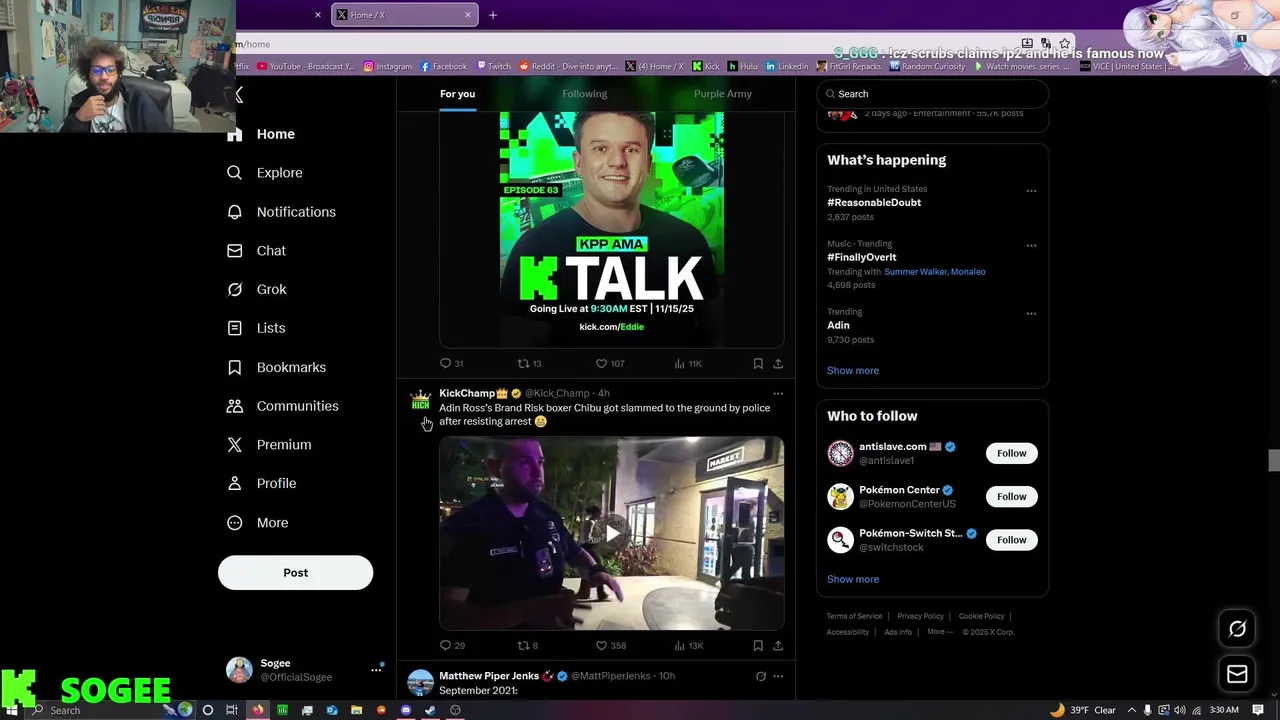Follow antislave.com
This screenshot has width=1280, height=720.
(1011, 453)
